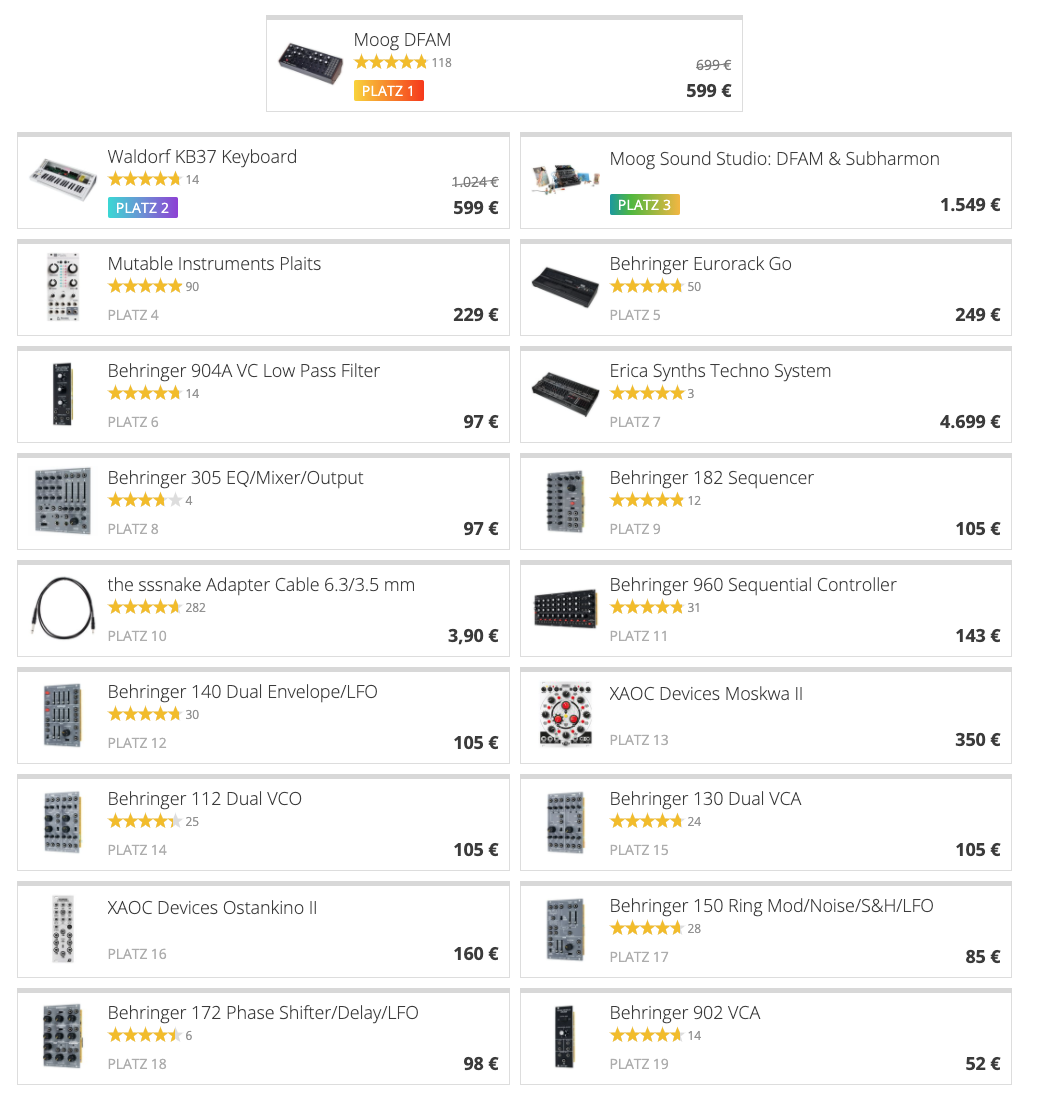Select the Erica Synths Techno System picture
Screen dimensions: 1038x1112
coord(565,394)
